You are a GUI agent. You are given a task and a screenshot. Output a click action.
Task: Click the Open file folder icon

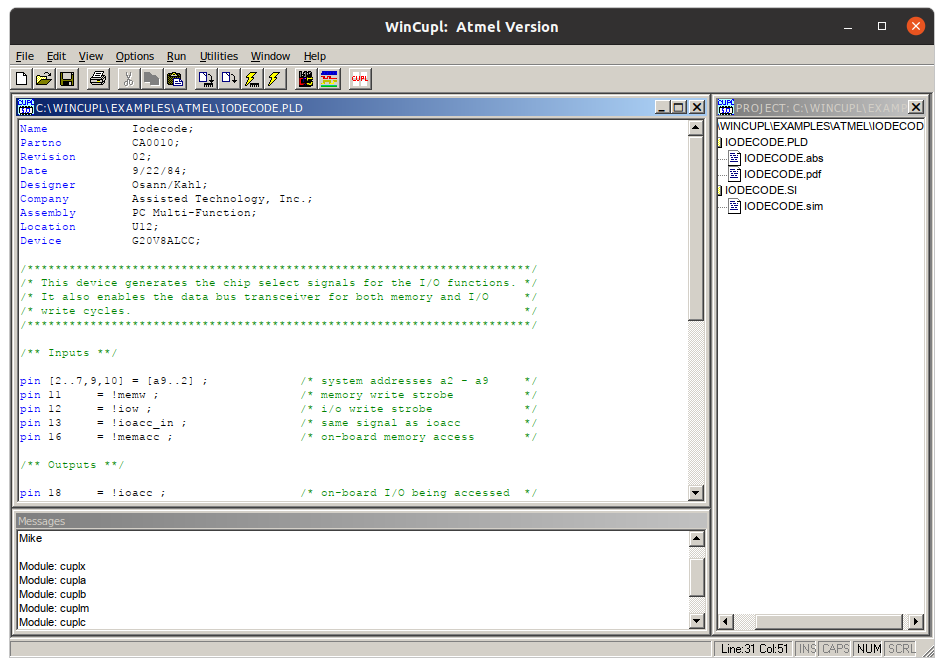(44, 78)
